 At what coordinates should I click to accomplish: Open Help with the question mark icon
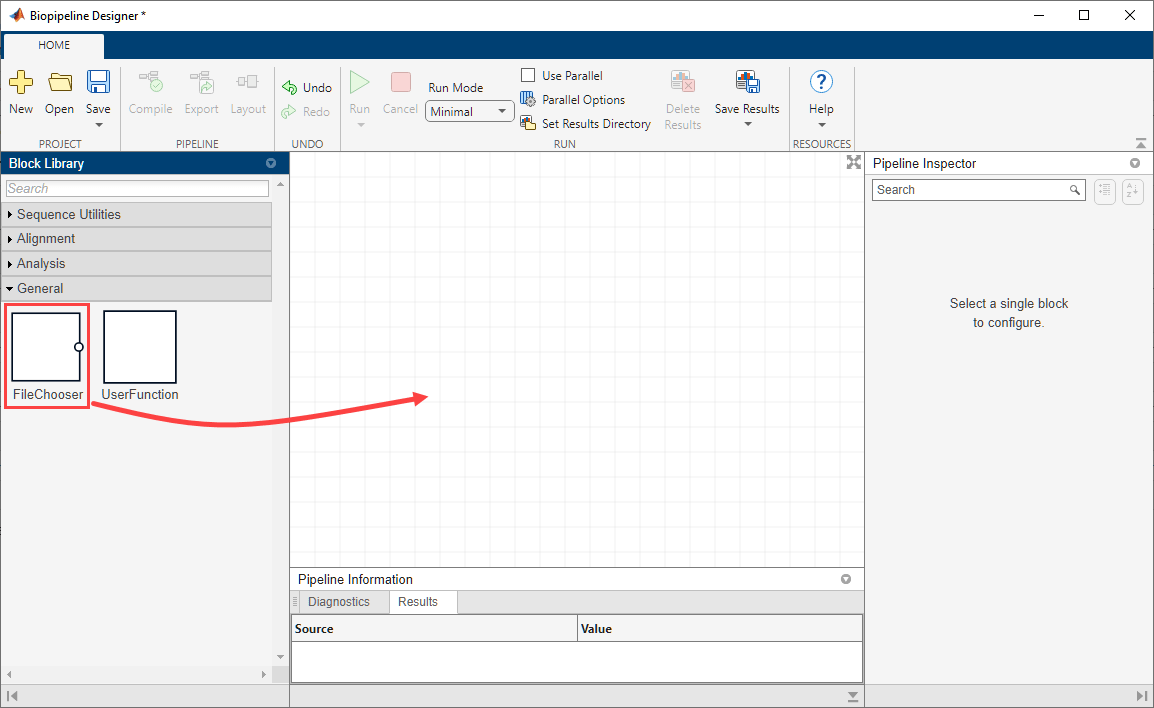pyautogui.click(x=821, y=82)
